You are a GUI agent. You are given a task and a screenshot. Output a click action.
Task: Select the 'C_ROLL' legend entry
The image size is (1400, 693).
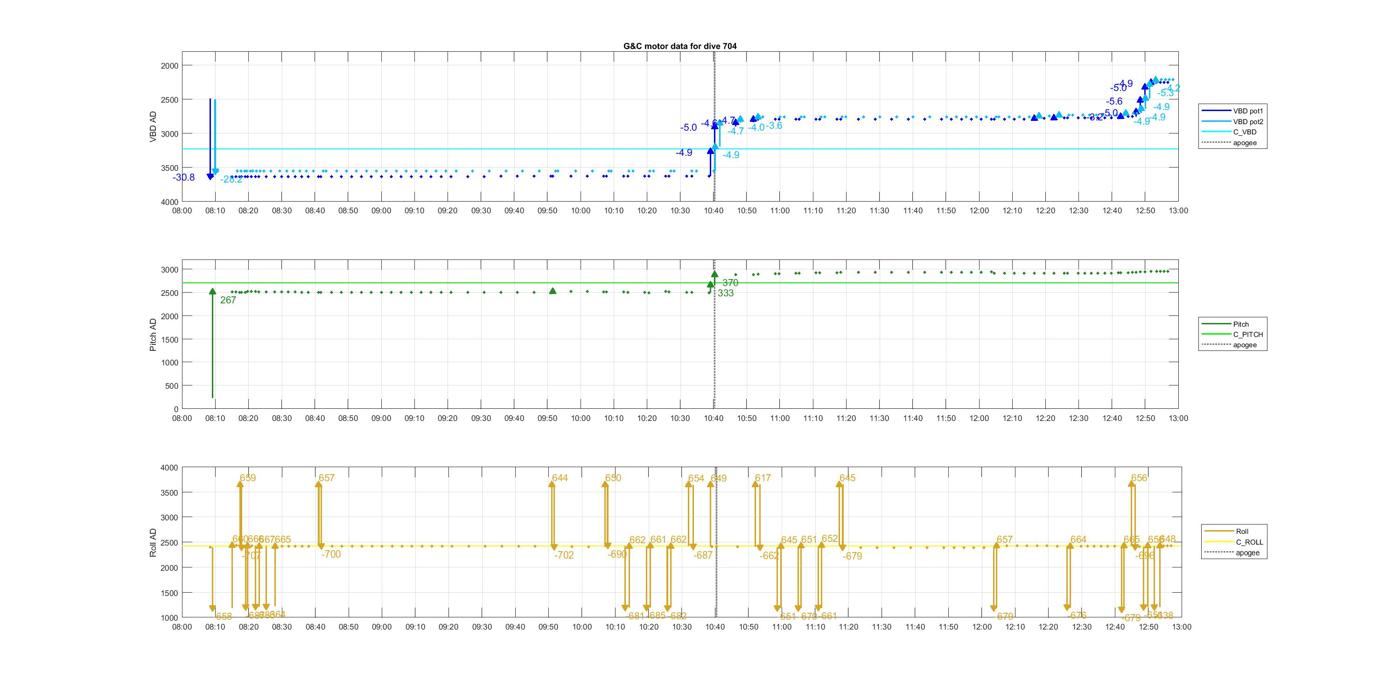(1234, 542)
